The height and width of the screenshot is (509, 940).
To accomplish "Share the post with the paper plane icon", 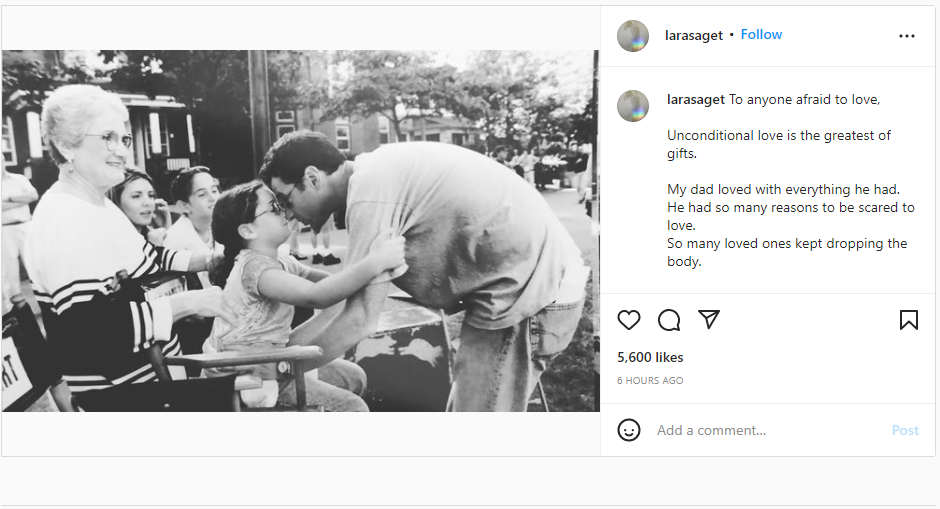I will point(709,320).
